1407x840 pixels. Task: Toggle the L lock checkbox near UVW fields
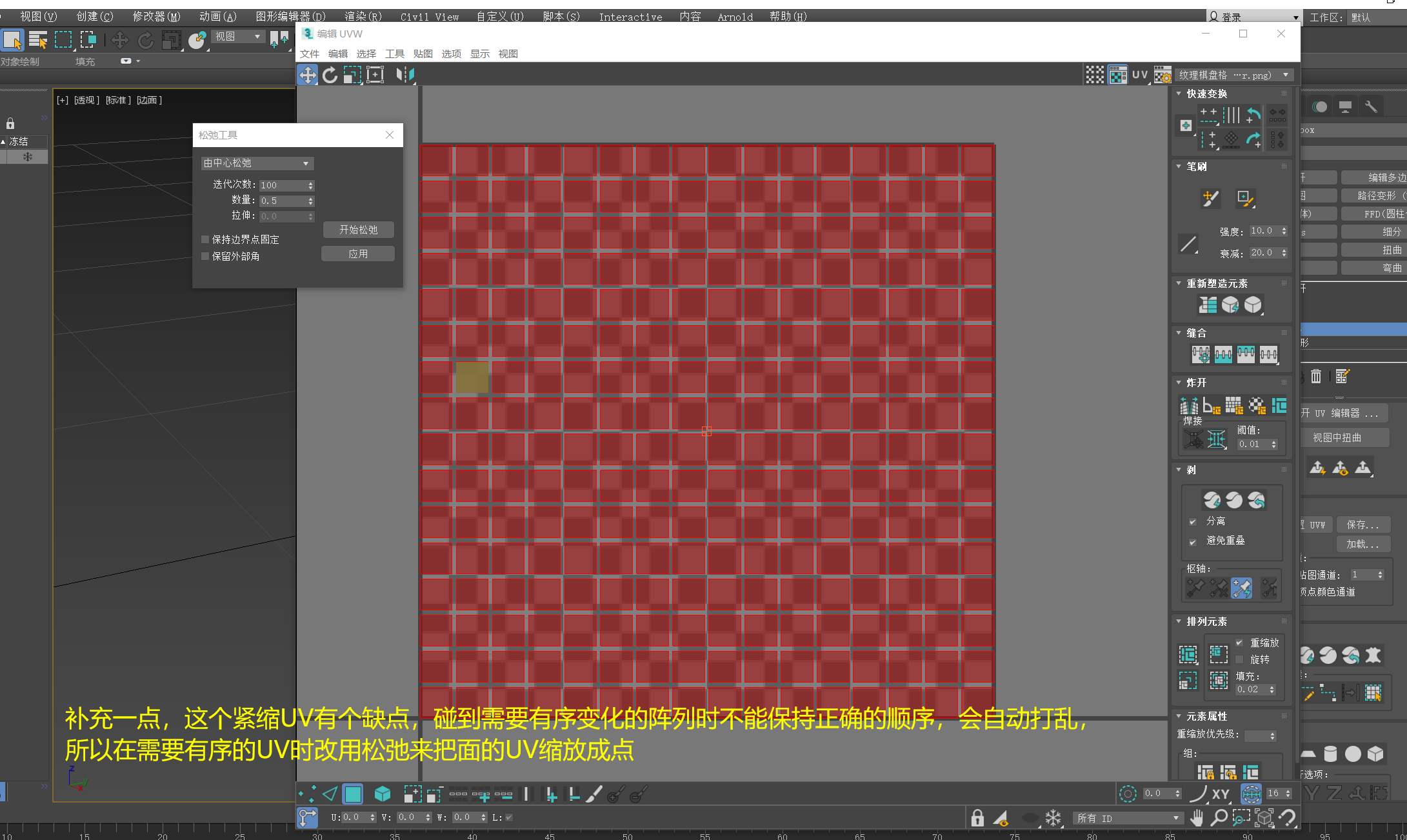(509, 817)
